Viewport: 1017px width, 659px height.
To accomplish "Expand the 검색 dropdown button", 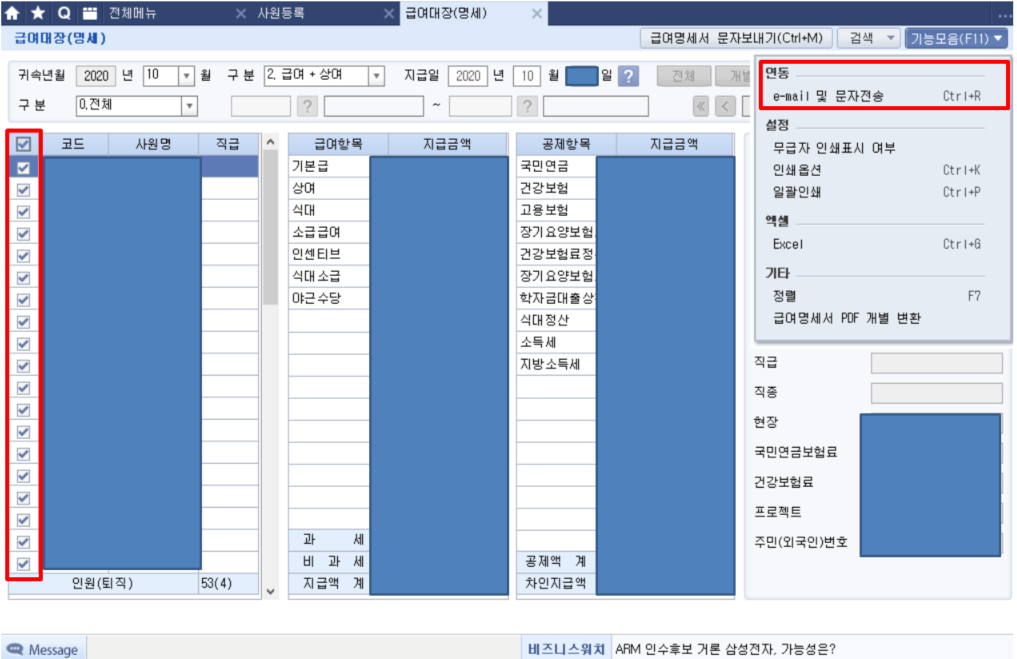I will [891, 38].
